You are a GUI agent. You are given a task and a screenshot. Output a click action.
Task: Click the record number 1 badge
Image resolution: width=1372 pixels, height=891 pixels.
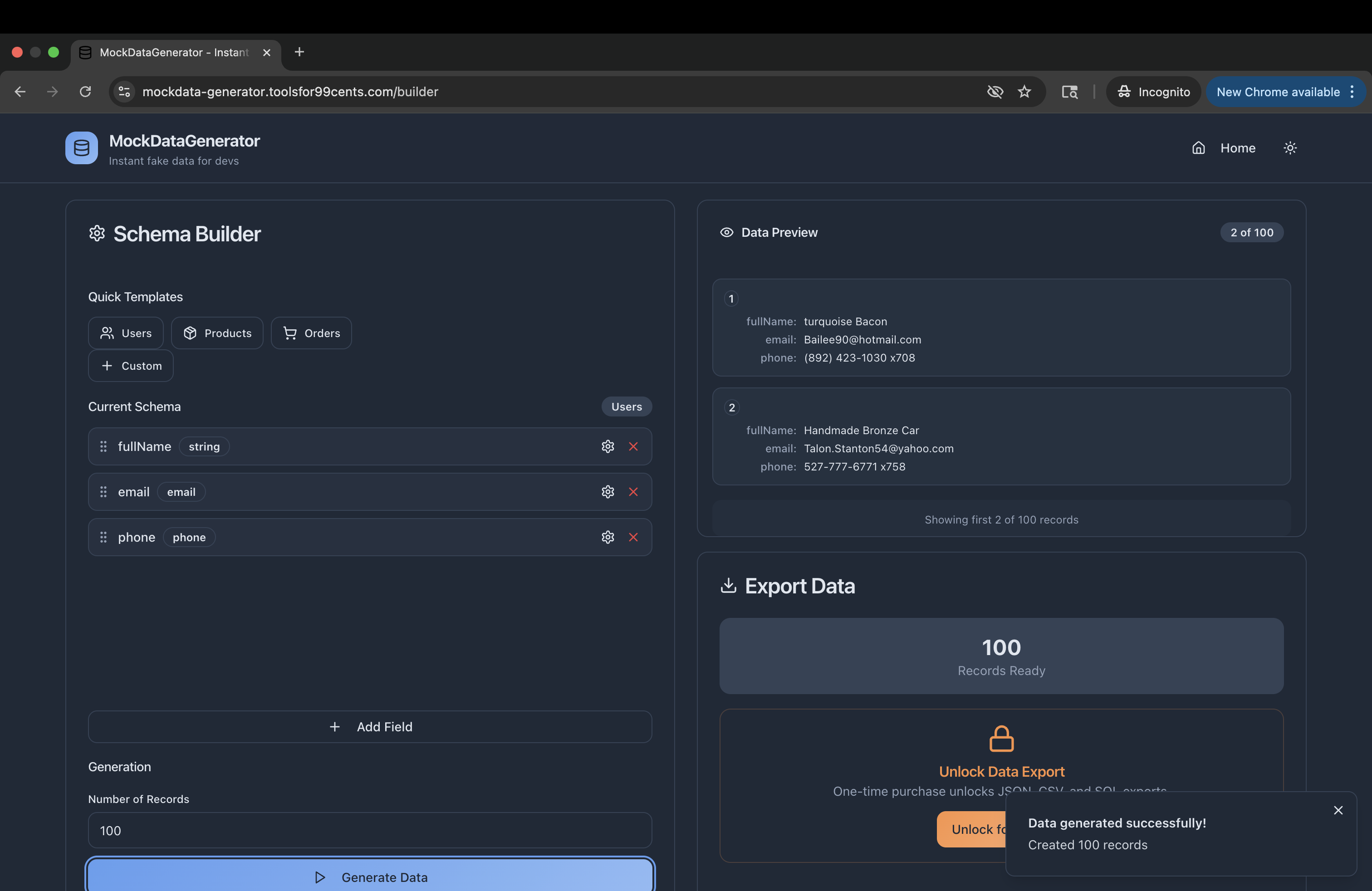[731, 299]
